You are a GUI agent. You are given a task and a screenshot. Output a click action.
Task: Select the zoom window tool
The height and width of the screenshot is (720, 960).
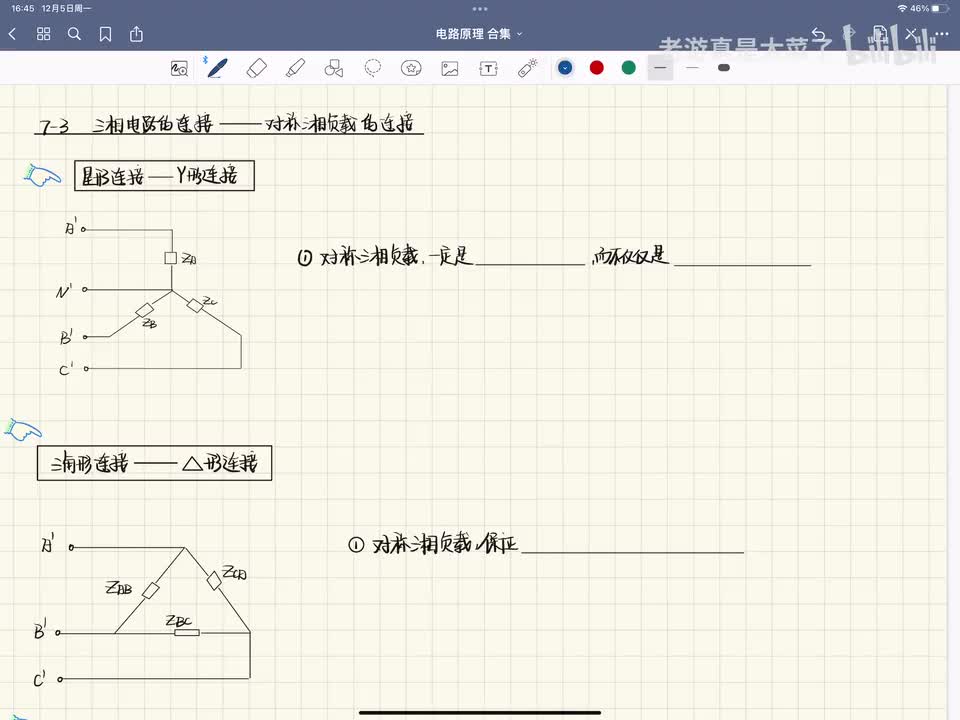coord(179,69)
